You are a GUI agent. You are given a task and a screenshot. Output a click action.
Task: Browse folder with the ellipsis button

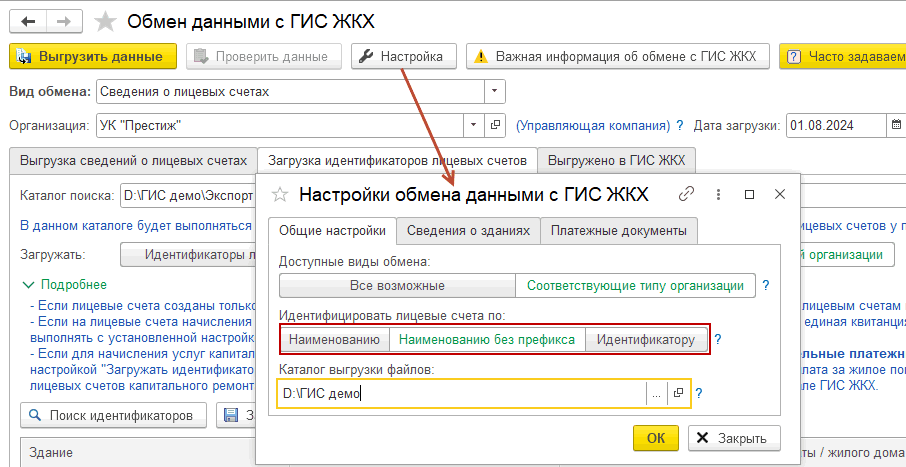pyautogui.click(x=656, y=394)
